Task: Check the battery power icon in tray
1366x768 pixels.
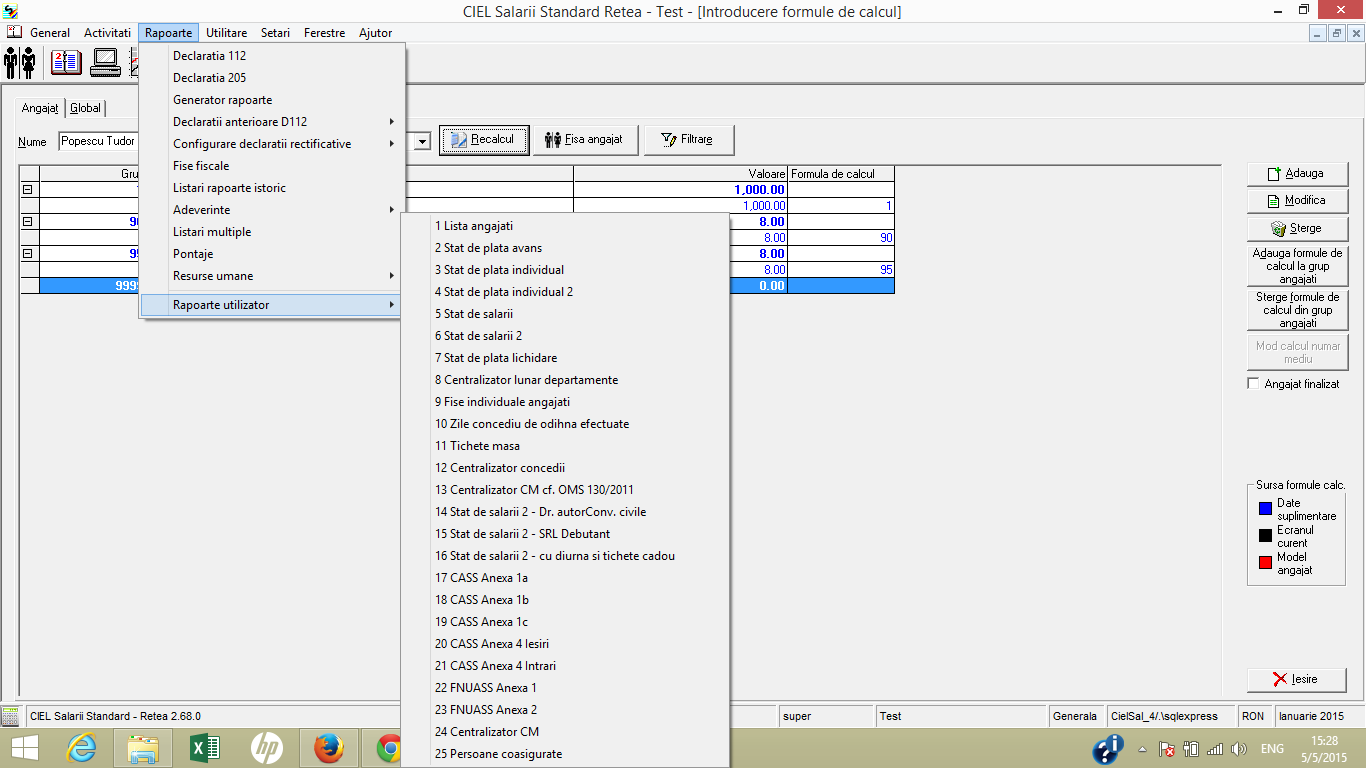Action: (x=1191, y=749)
